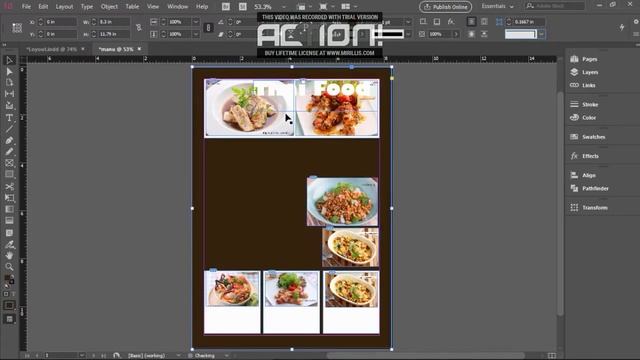Close the mana @ 53% document tab
640x360 pixels.
(140, 49)
